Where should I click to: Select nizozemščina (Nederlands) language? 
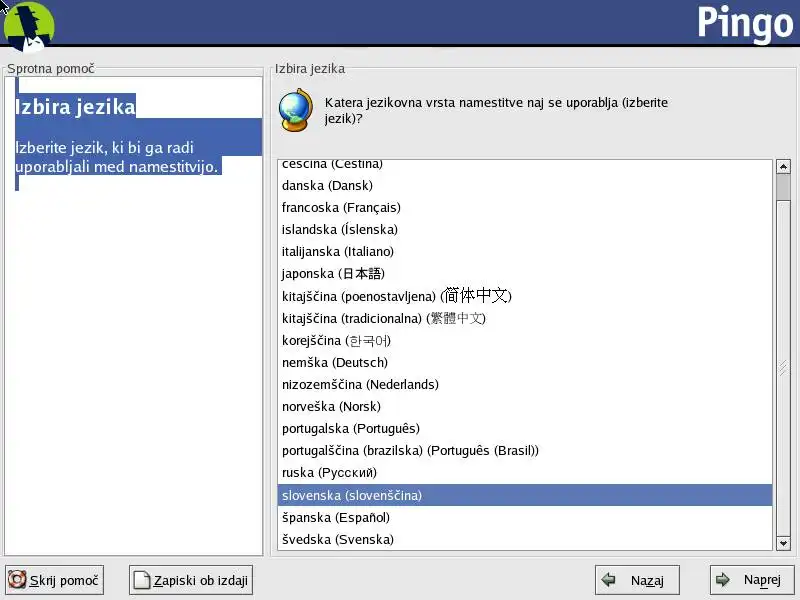click(x=524, y=384)
